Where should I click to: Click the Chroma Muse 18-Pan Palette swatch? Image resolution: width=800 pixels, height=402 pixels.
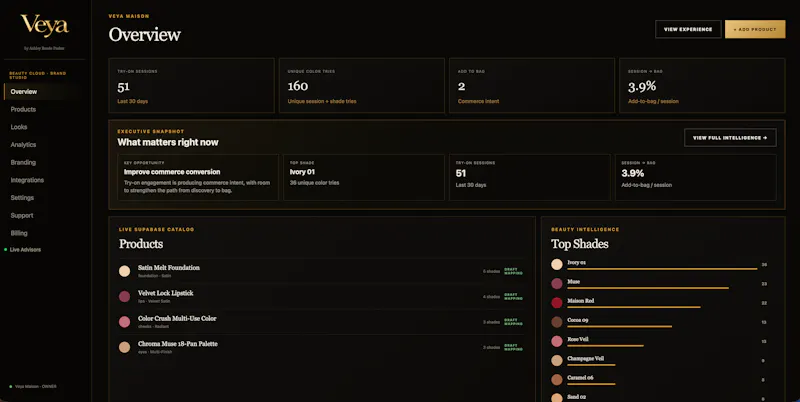[x=124, y=347]
